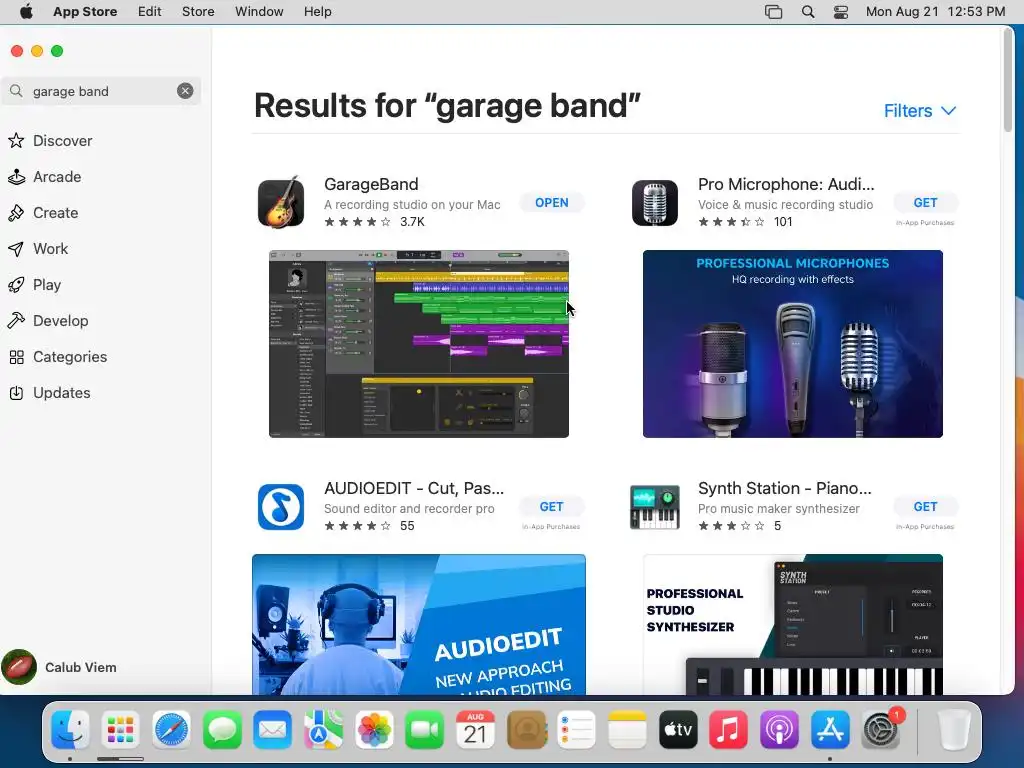
Task: Open Messages from the Dock
Action: click(x=222, y=729)
